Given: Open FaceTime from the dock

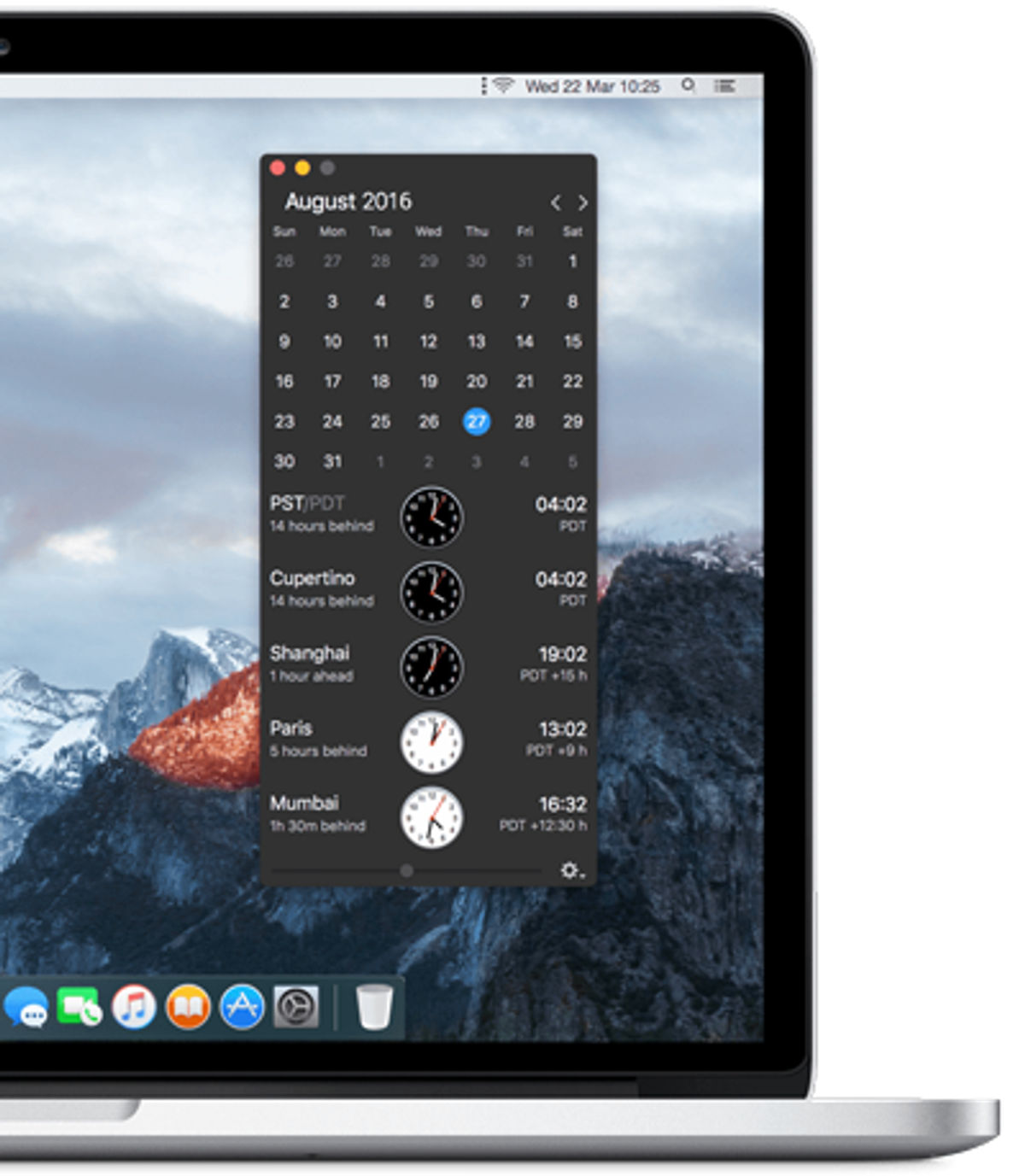Looking at the screenshot, I should (79, 1007).
